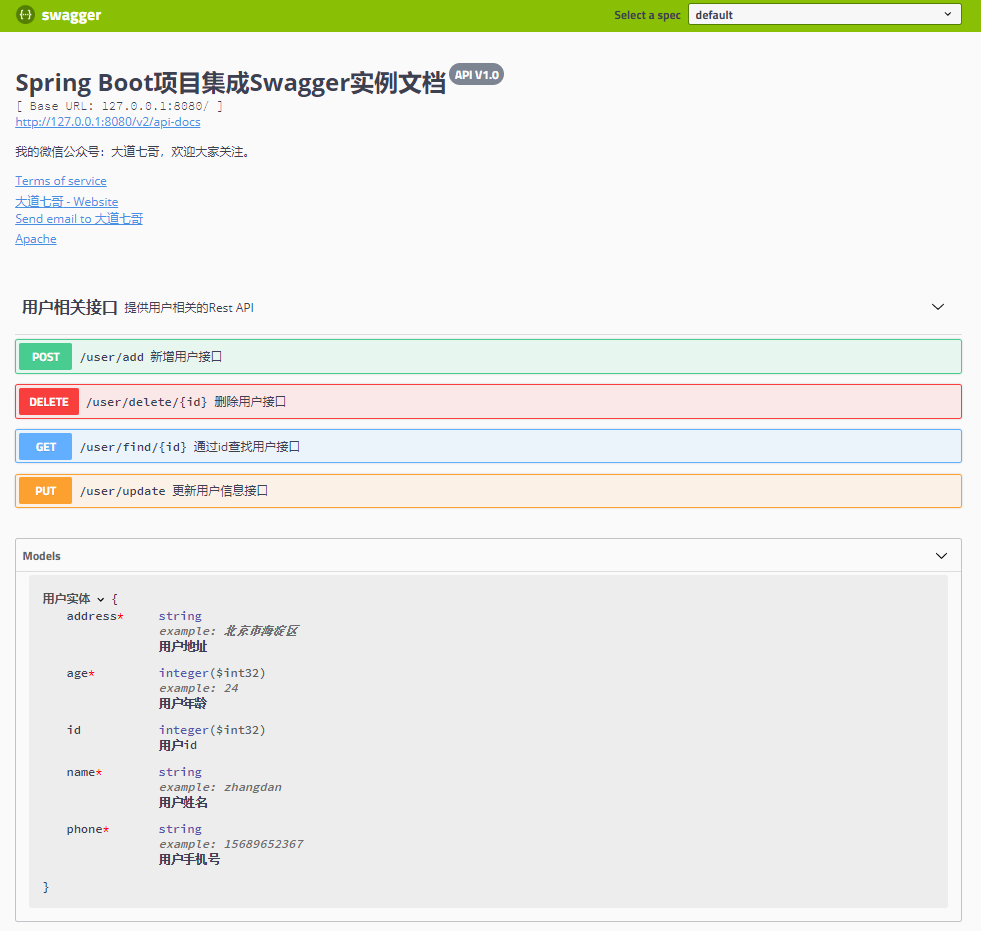Click the API V1.0 version badge
Image resolution: width=981 pixels, height=931 pixels.
click(477, 74)
